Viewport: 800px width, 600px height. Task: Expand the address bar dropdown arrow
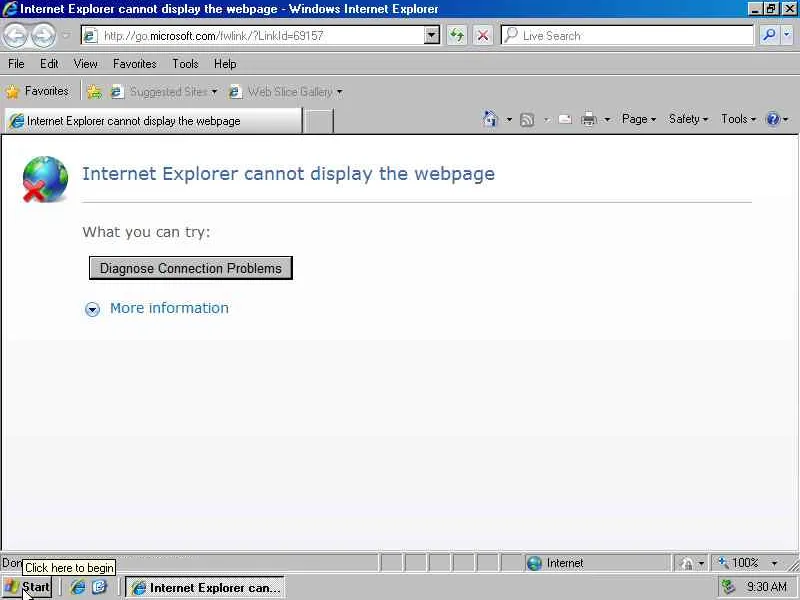point(432,36)
